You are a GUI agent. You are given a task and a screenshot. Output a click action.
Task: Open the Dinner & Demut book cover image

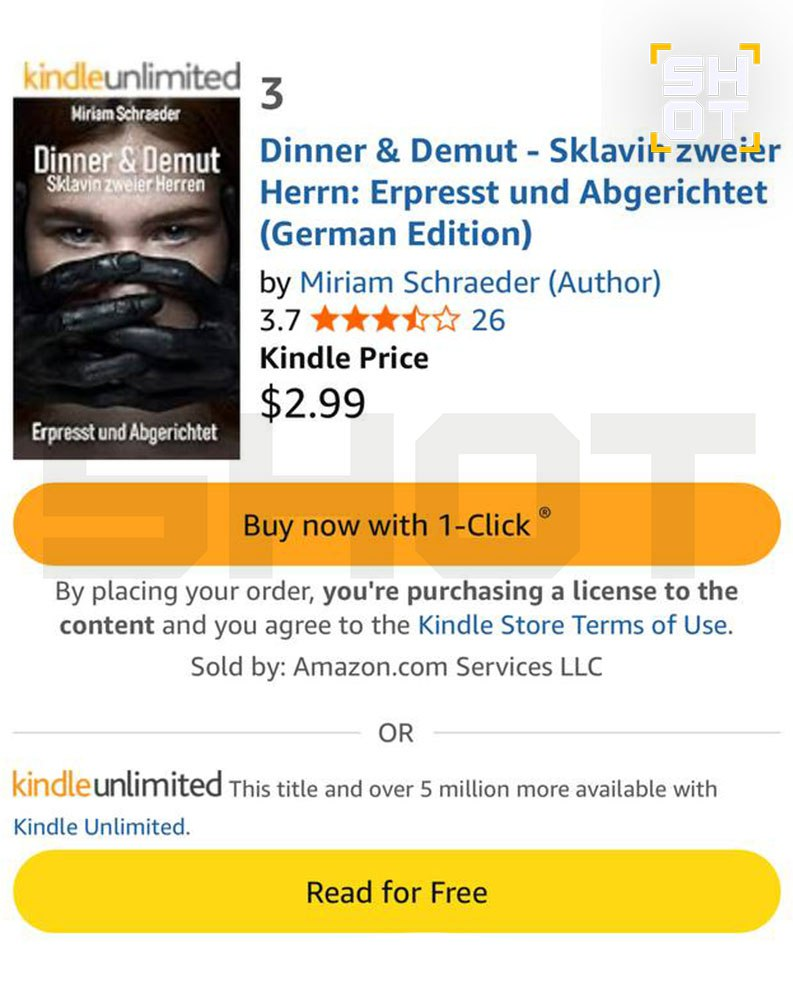127,277
